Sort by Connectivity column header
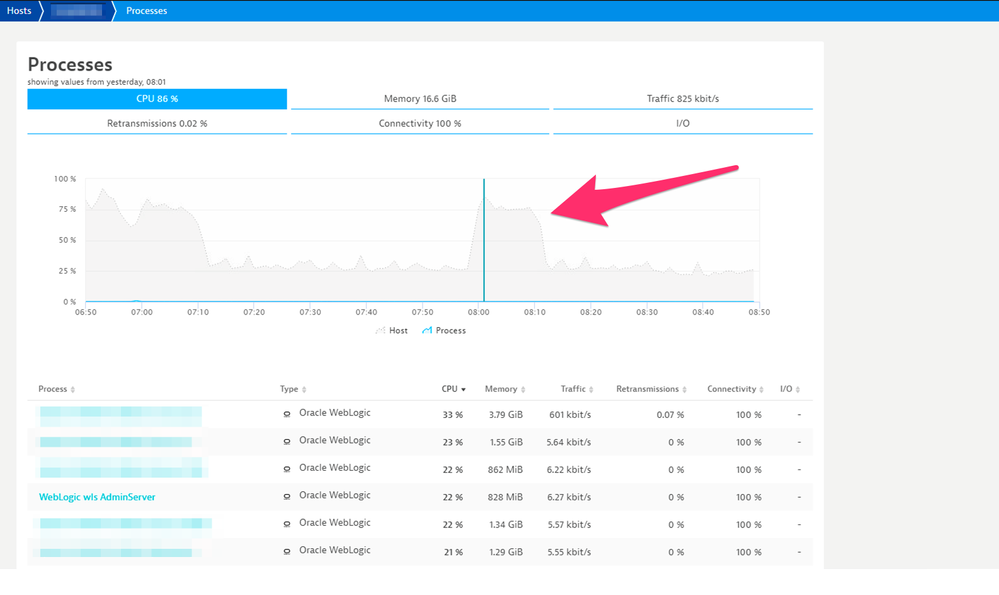Image resolution: width=999 pixels, height=595 pixels. pyautogui.click(x=737, y=389)
